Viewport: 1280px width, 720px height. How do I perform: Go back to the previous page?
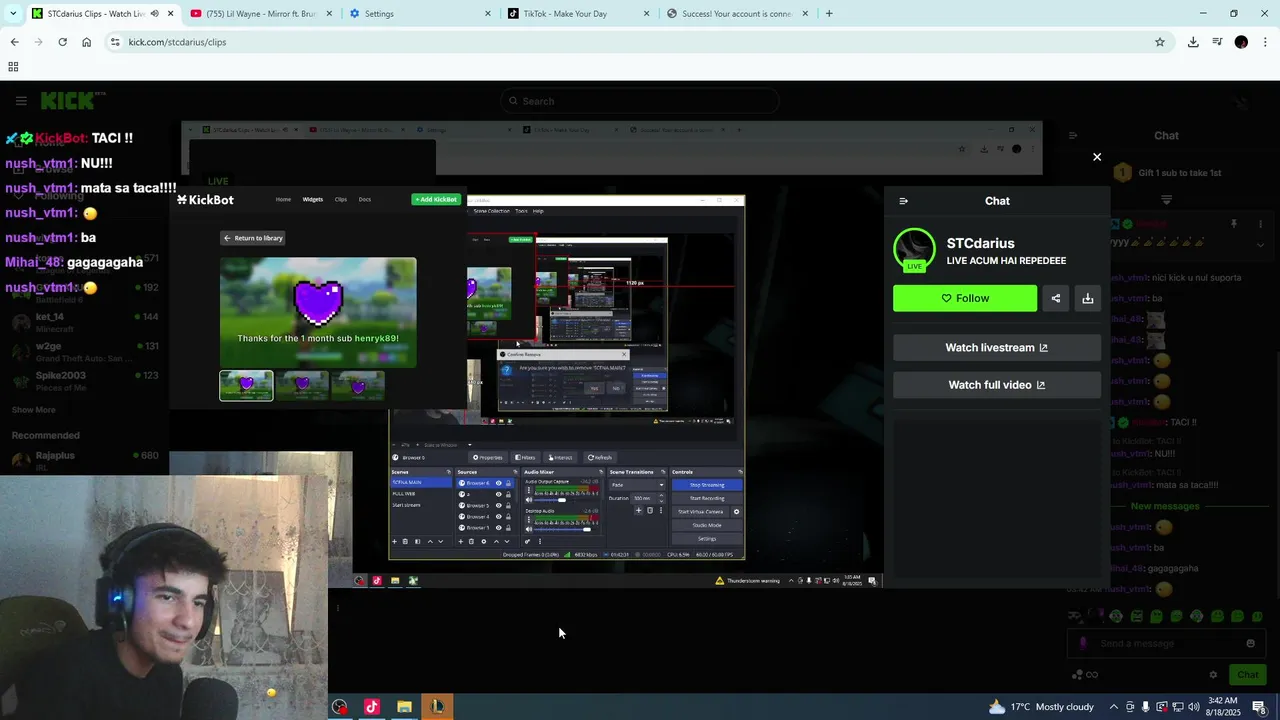tap(14, 42)
